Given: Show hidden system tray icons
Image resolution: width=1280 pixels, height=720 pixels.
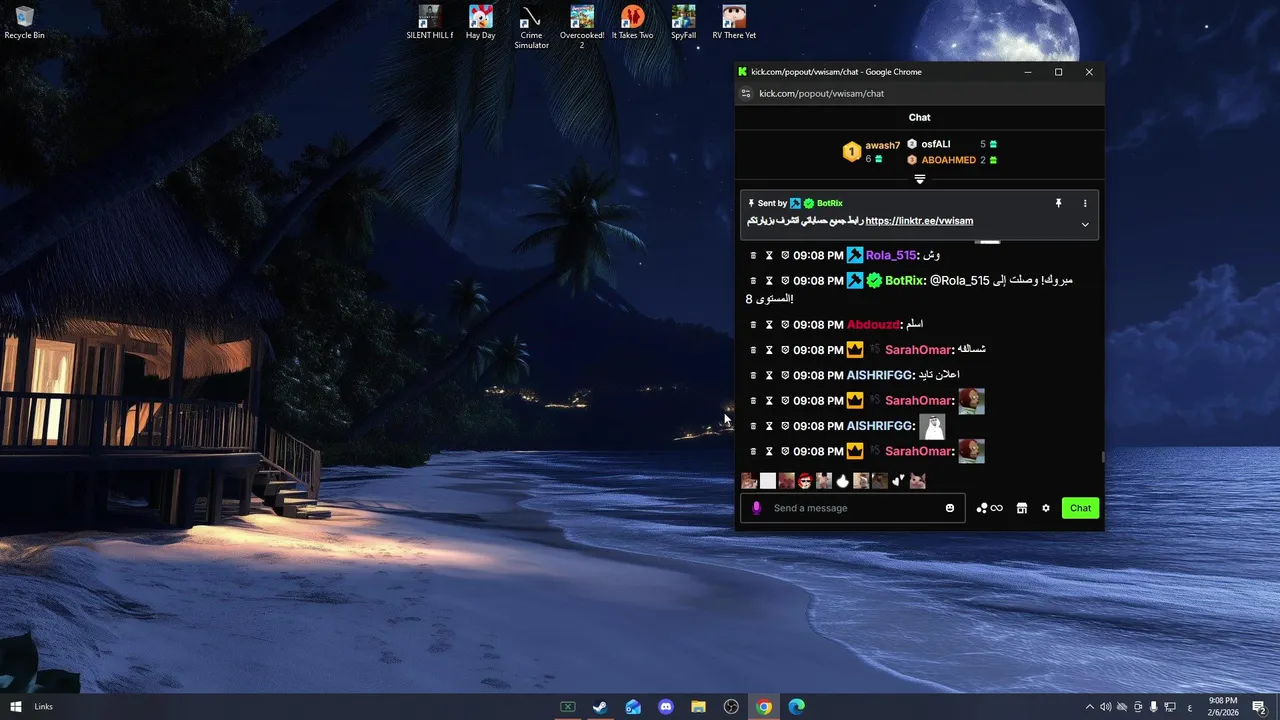Looking at the screenshot, I should 1089,707.
